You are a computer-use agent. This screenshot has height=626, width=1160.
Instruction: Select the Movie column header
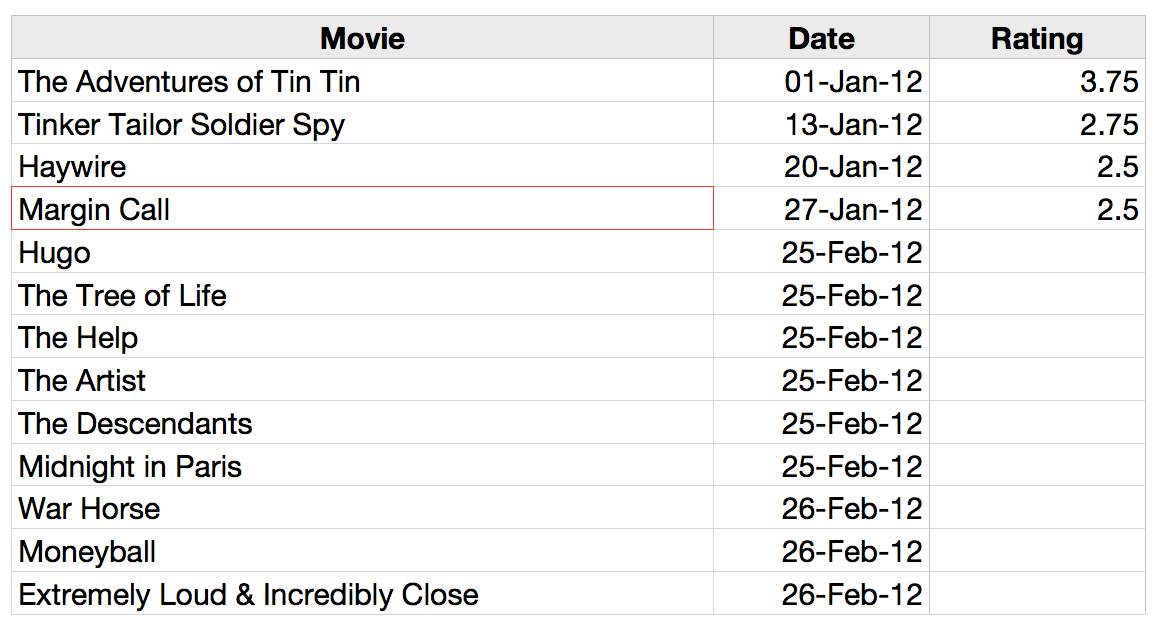362,38
